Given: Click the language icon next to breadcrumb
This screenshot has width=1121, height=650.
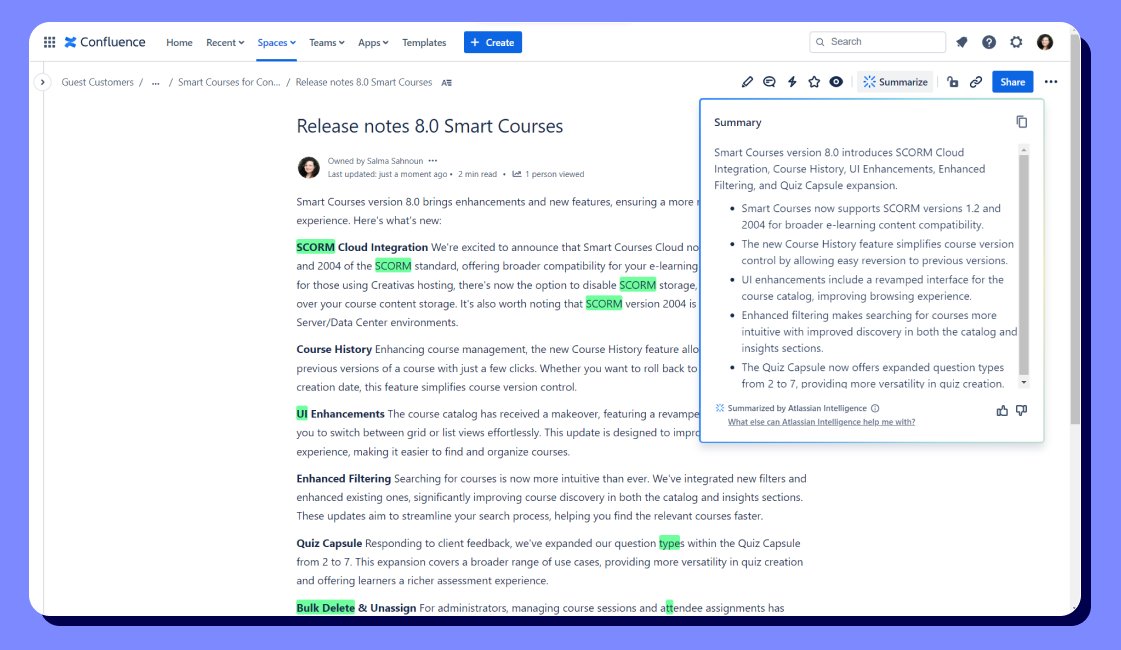Looking at the screenshot, I should [x=446, y=83].
